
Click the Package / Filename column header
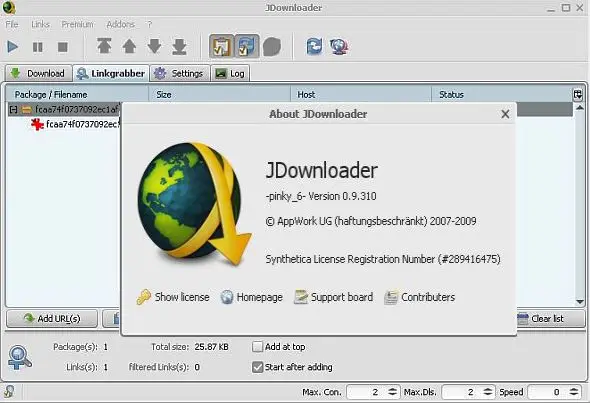[x=77, y=94]
